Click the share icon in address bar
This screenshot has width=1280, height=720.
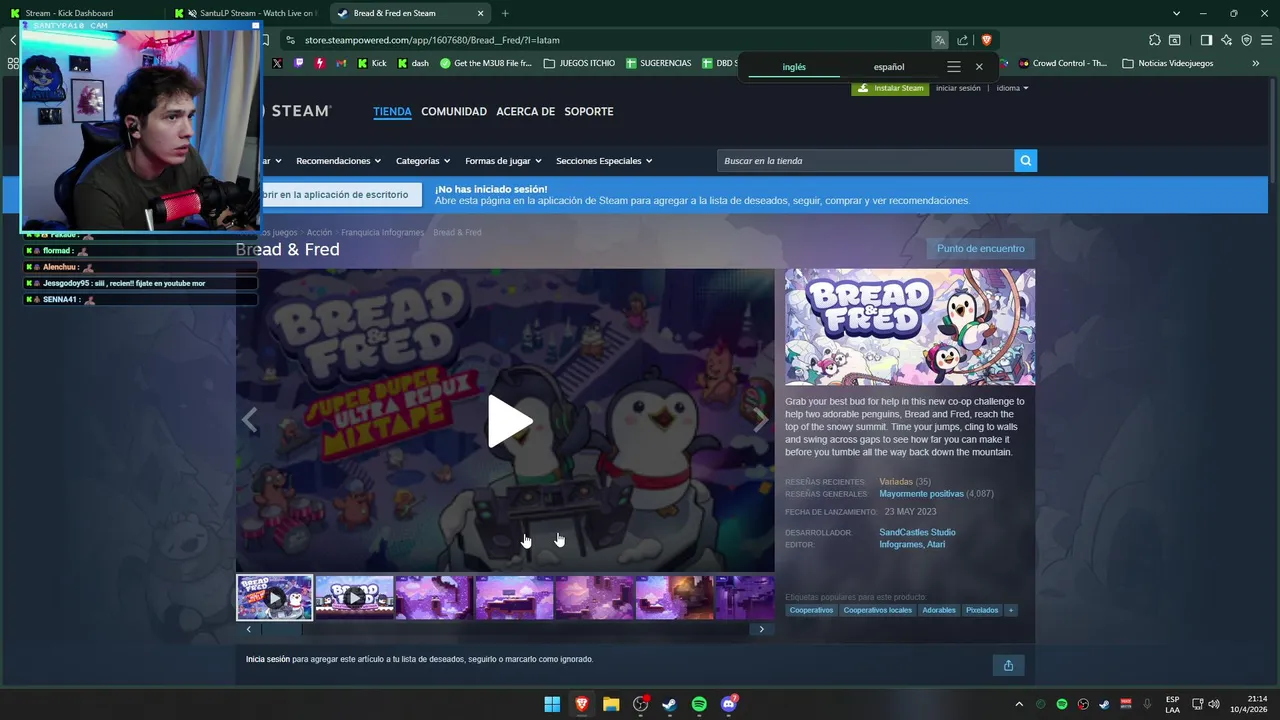click(963, 40)
